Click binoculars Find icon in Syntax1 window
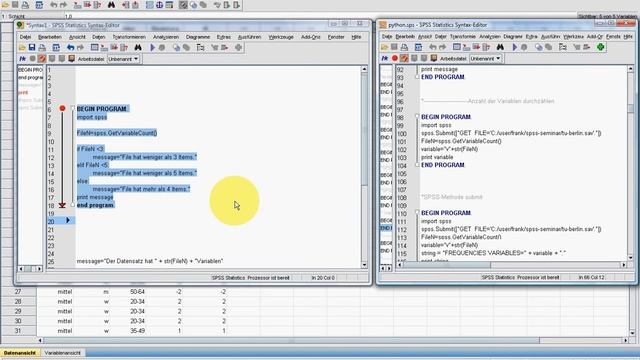The width and height of the screenshot is (640, 360). click(138, 48)
